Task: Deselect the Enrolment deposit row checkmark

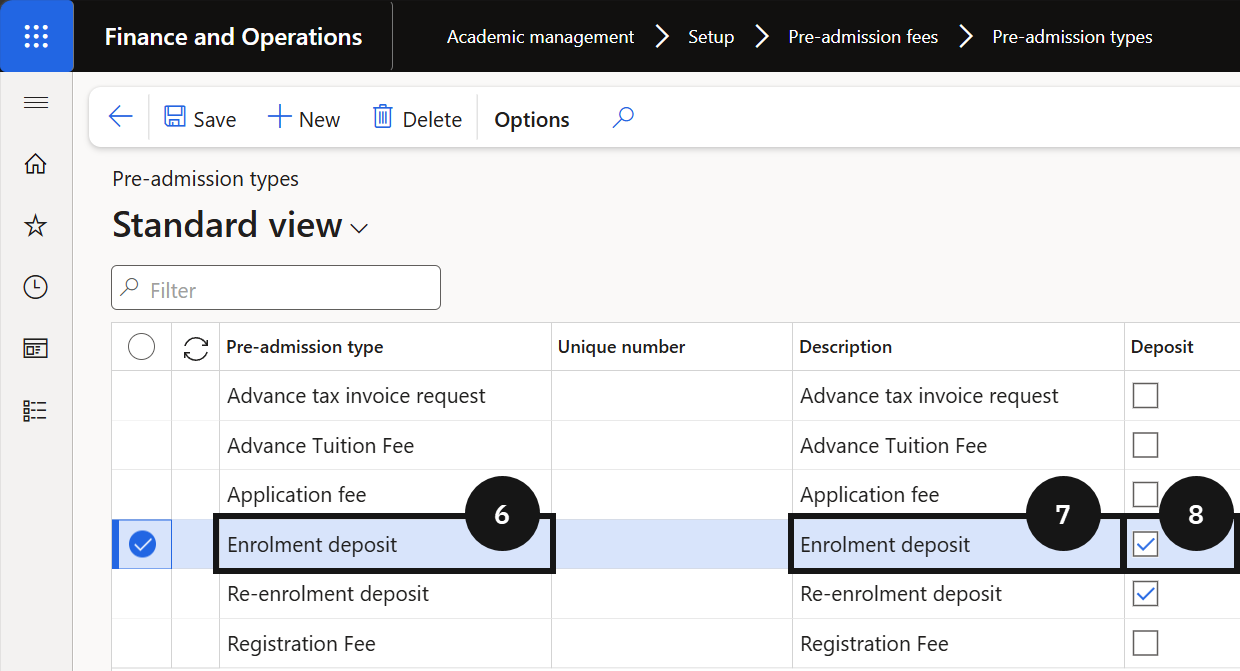Action: pos(143,544)
